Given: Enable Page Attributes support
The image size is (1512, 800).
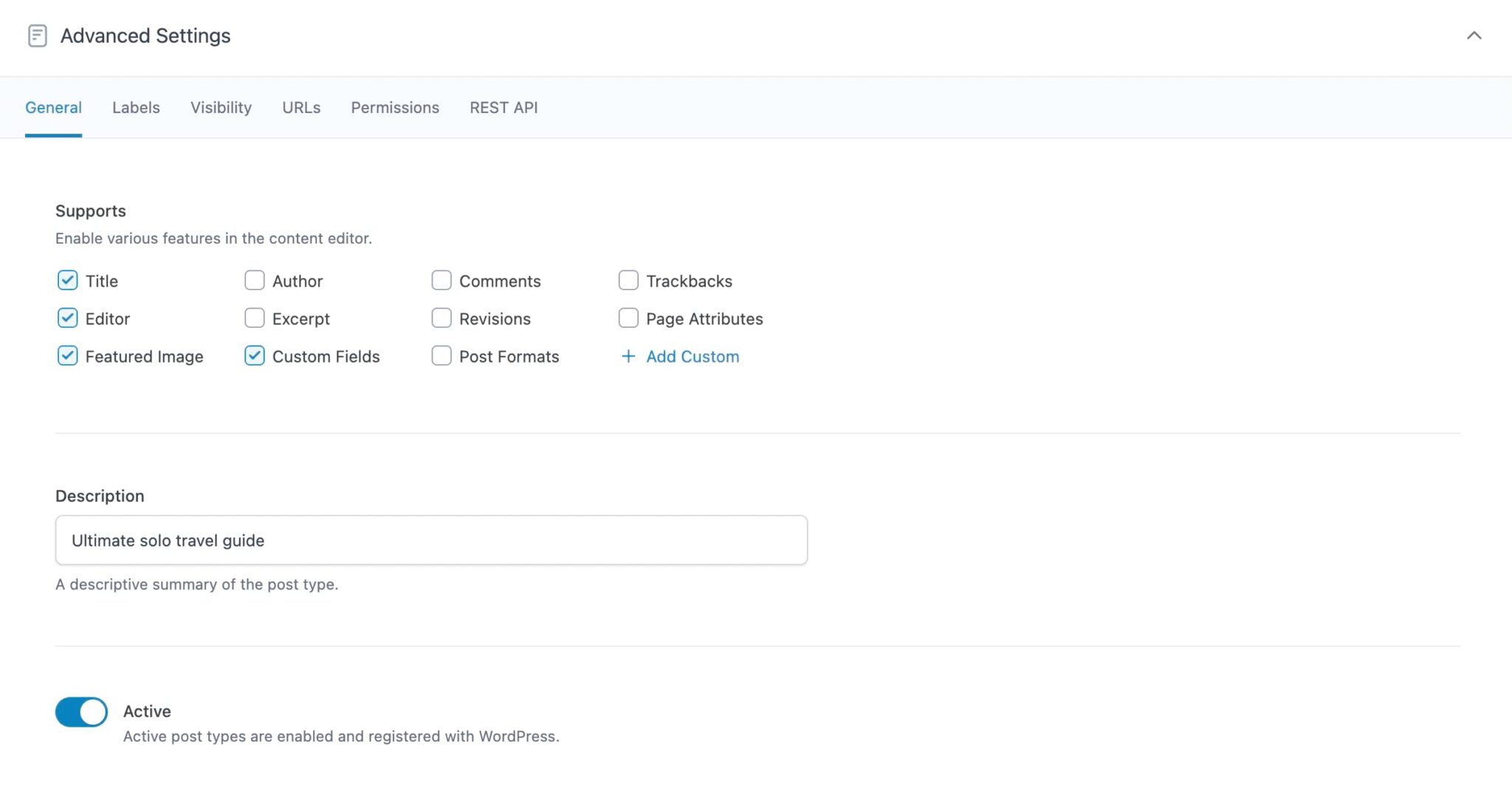Looking at the screenshot, I should pyautogui.click(x=628, y=318).
